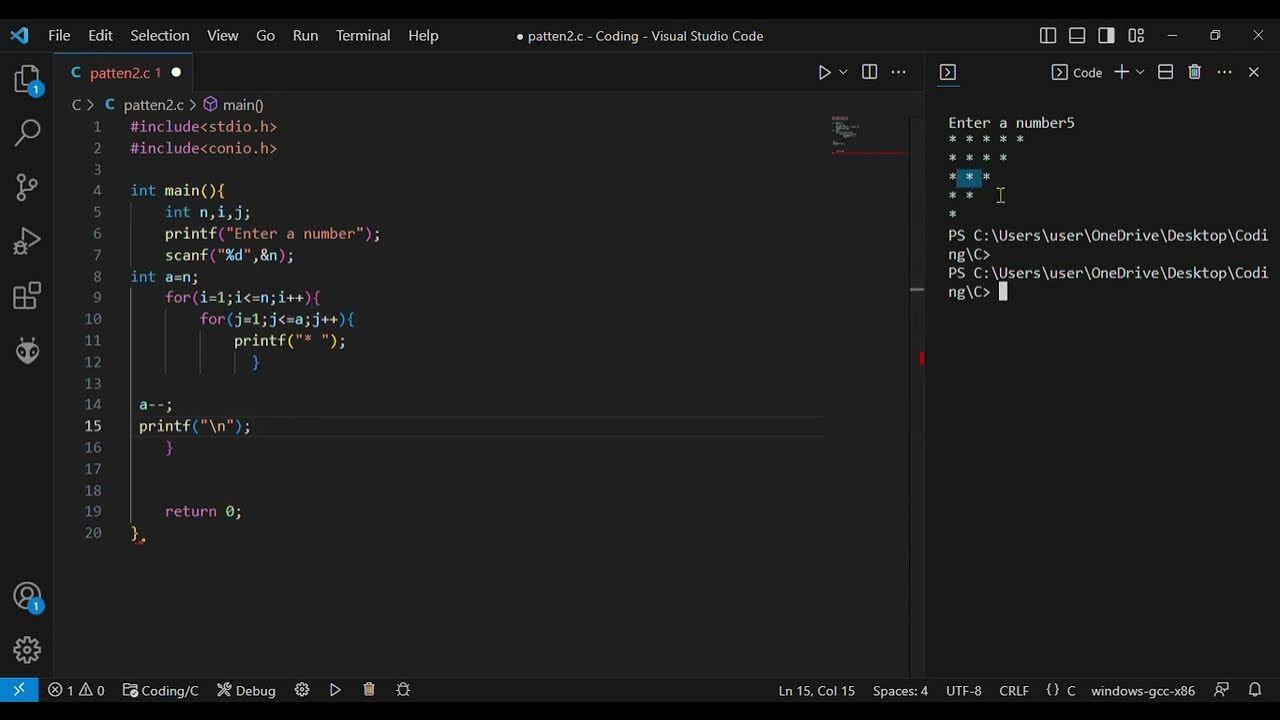Image resolution: width=1280 pixels, height=720 pixels.
Task: Click the status bar run play icon
Action: click(335, 690)
